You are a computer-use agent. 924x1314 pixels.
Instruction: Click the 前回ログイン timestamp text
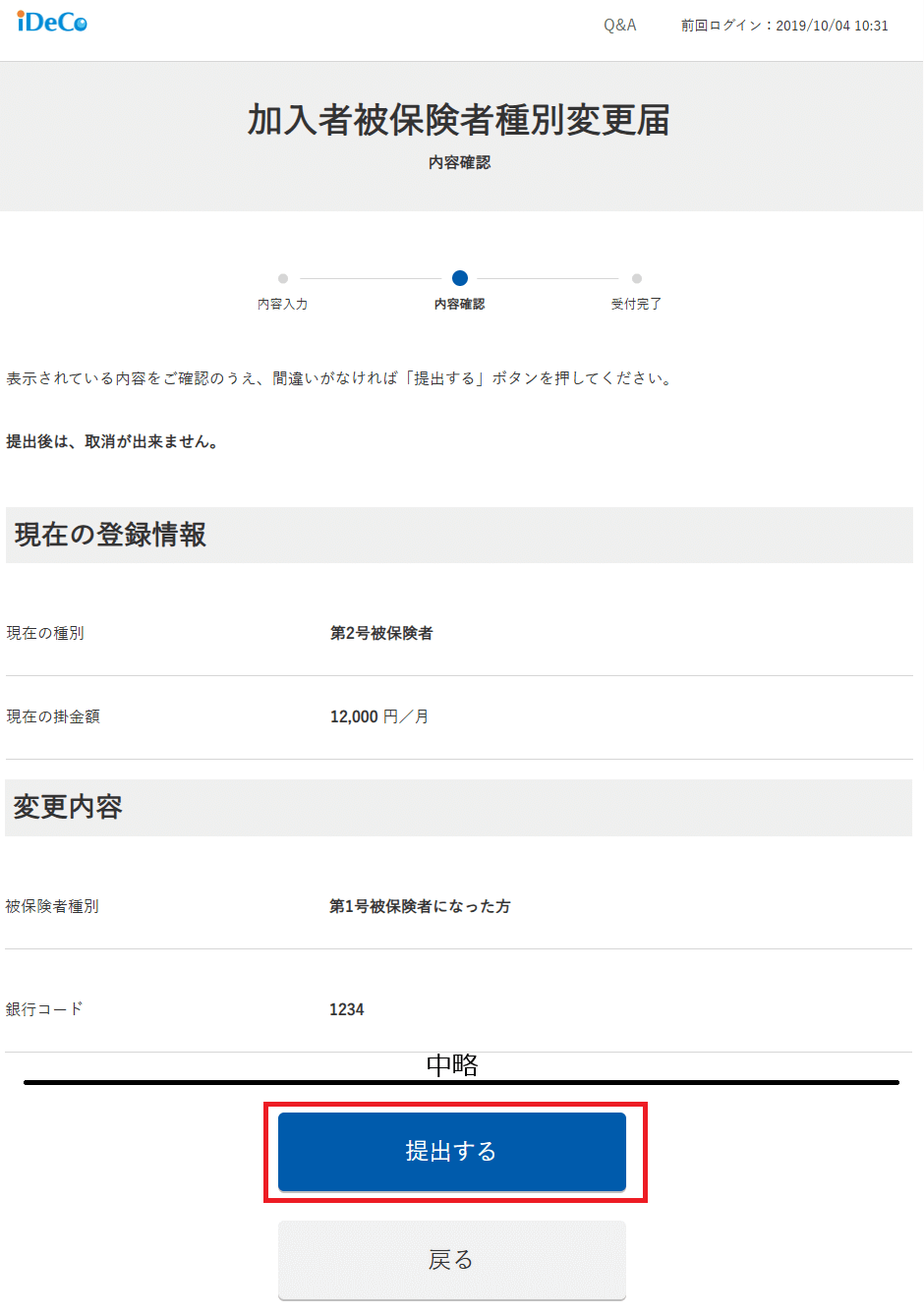[x=784, y=26]
